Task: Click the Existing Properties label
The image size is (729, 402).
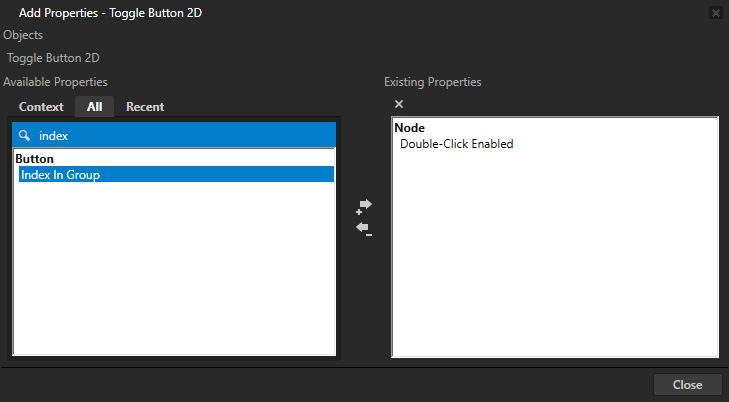Action: click(433, 82)
